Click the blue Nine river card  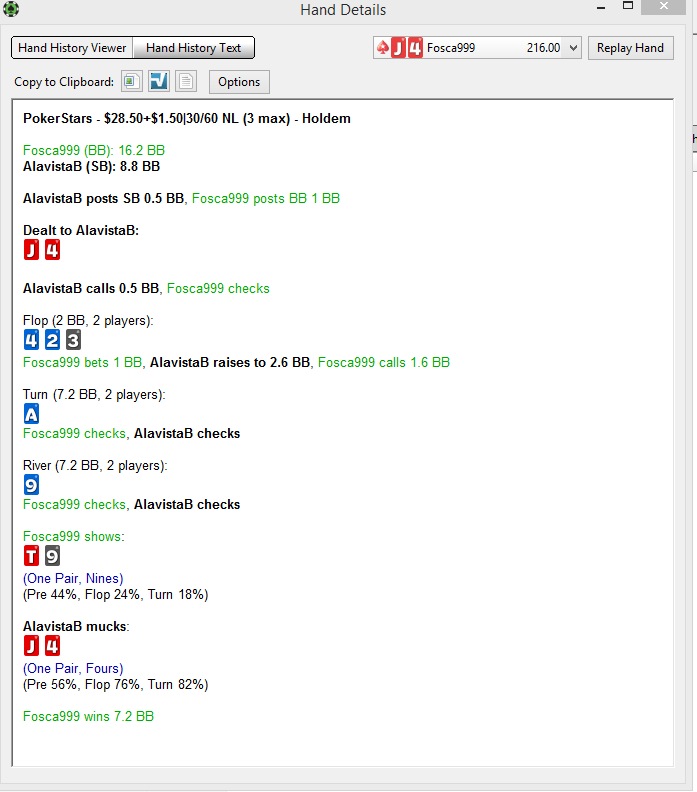31,485
